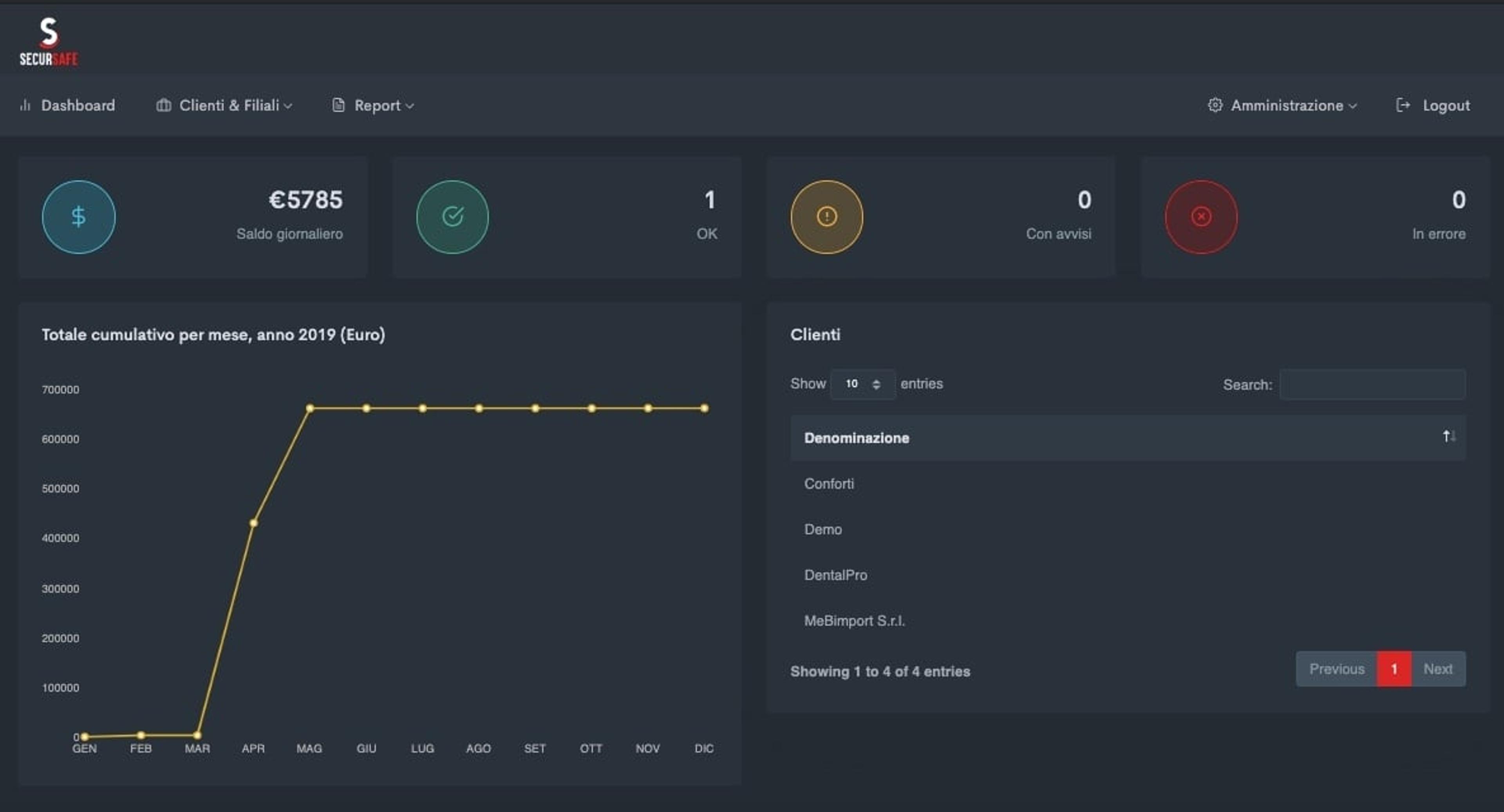Click the green checkmark OK icon
Image resolution: width=1504 pixels, height=812 pixels.
(452, 217)
